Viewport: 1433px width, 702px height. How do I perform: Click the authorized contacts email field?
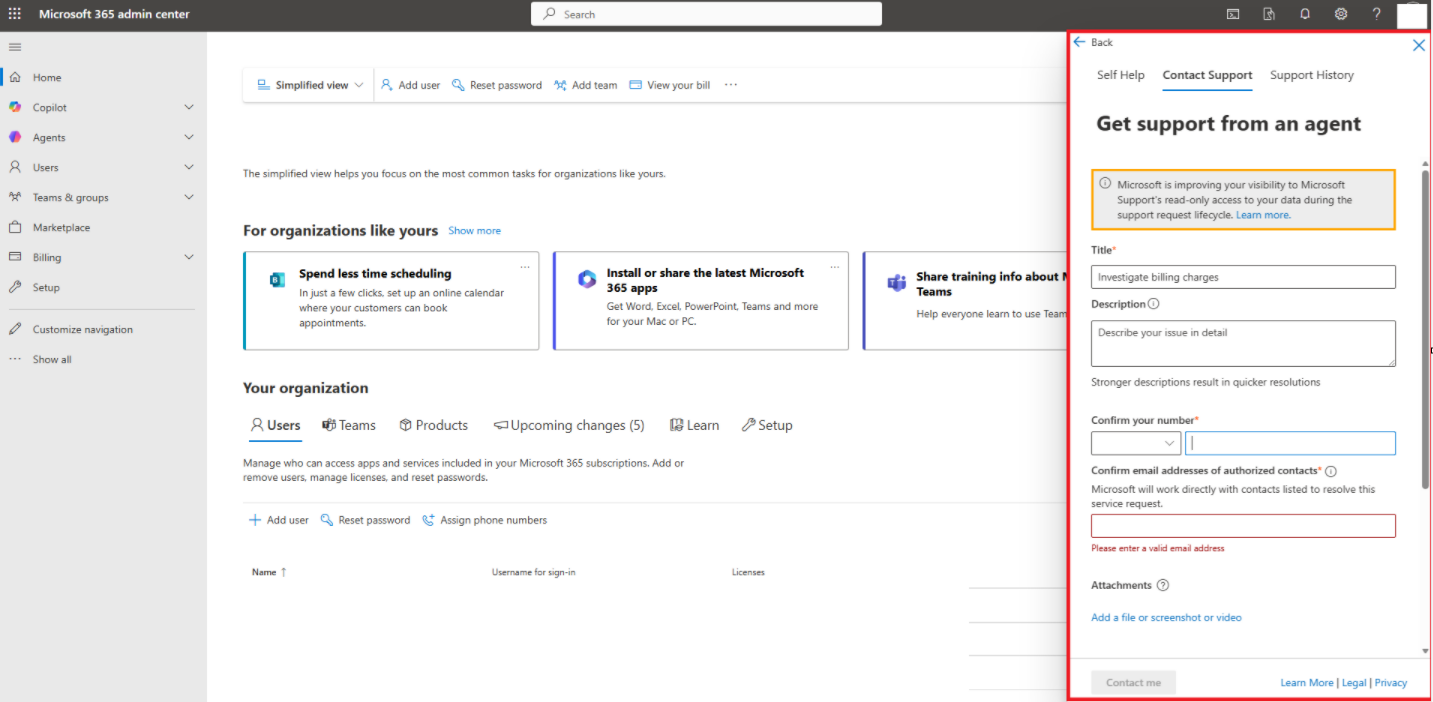point(1243,526)
